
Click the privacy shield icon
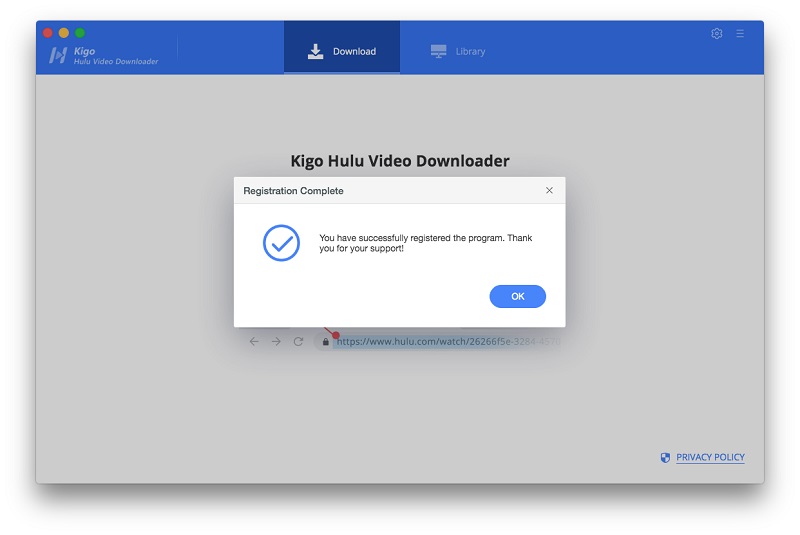point(665,457)
